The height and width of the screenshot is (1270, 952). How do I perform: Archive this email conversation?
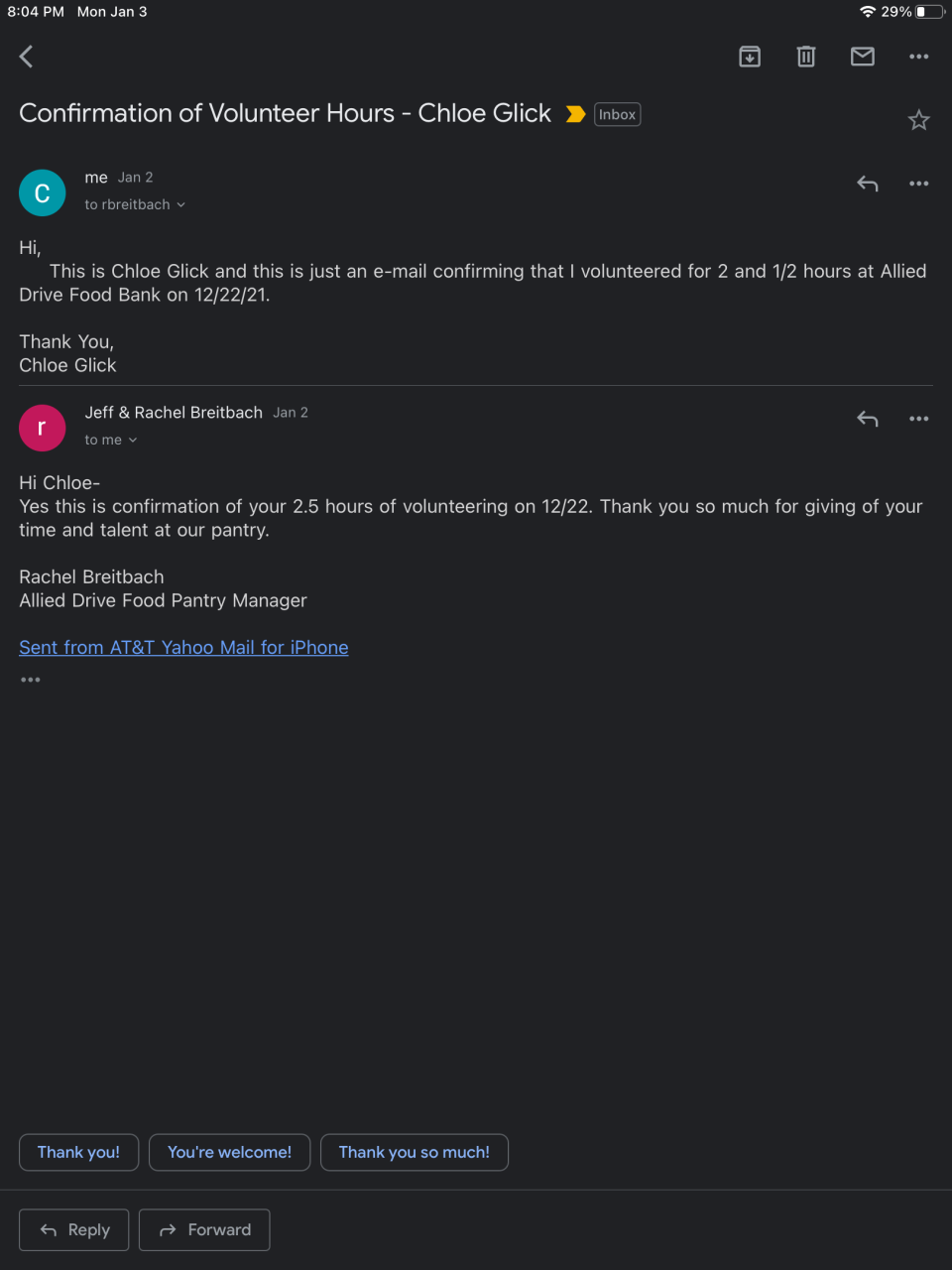(750, 57)
